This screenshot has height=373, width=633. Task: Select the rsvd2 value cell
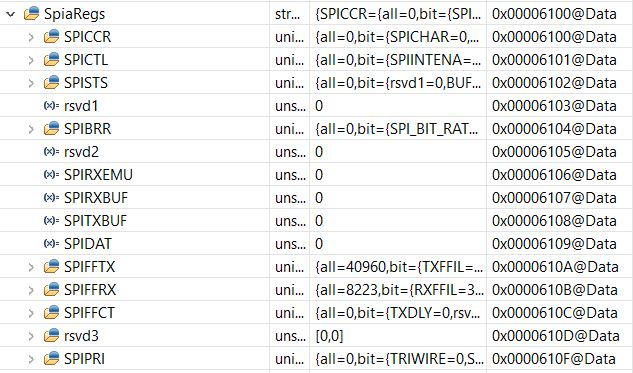coord(398,152)
